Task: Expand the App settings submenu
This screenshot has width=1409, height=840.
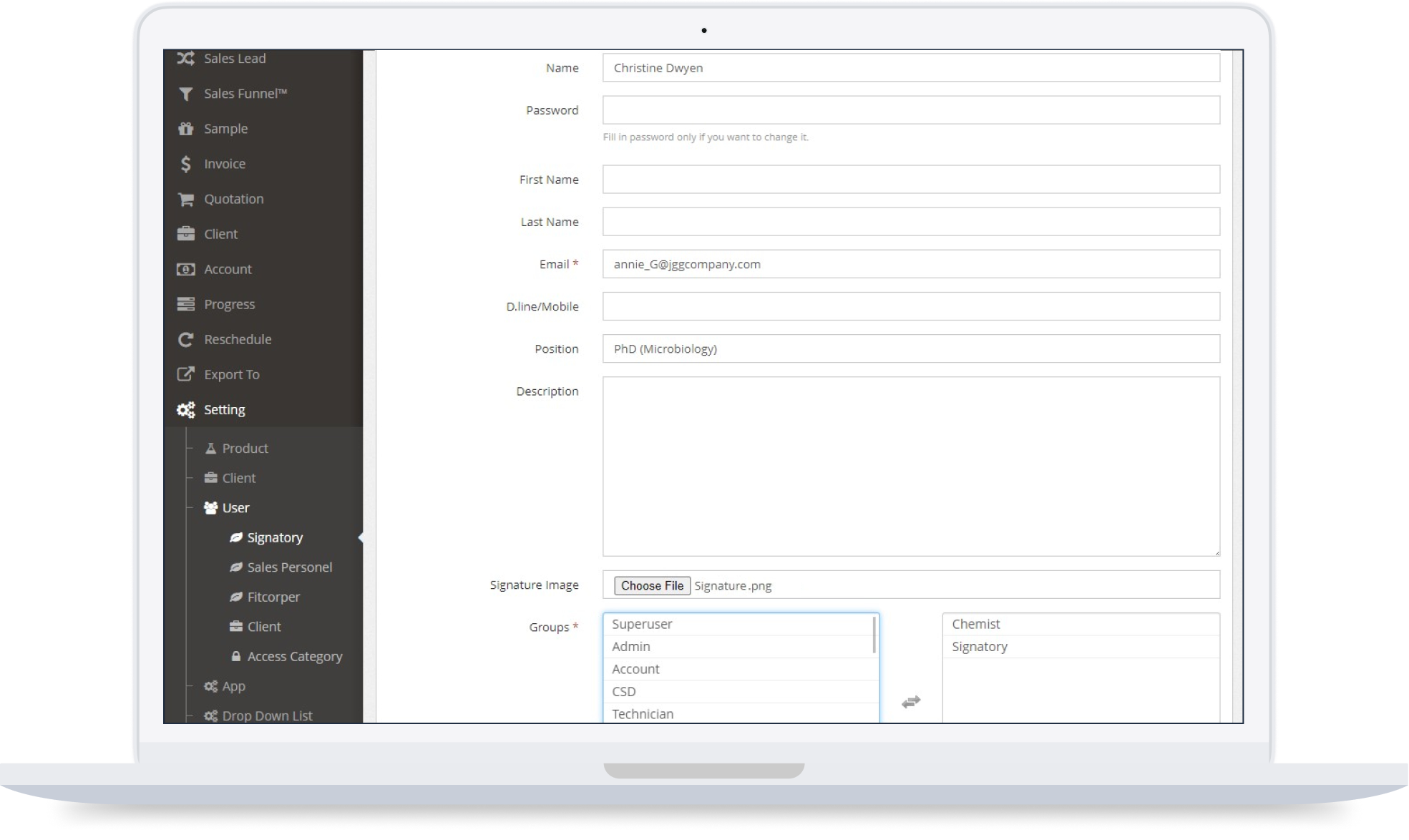Action: point(233,686)
